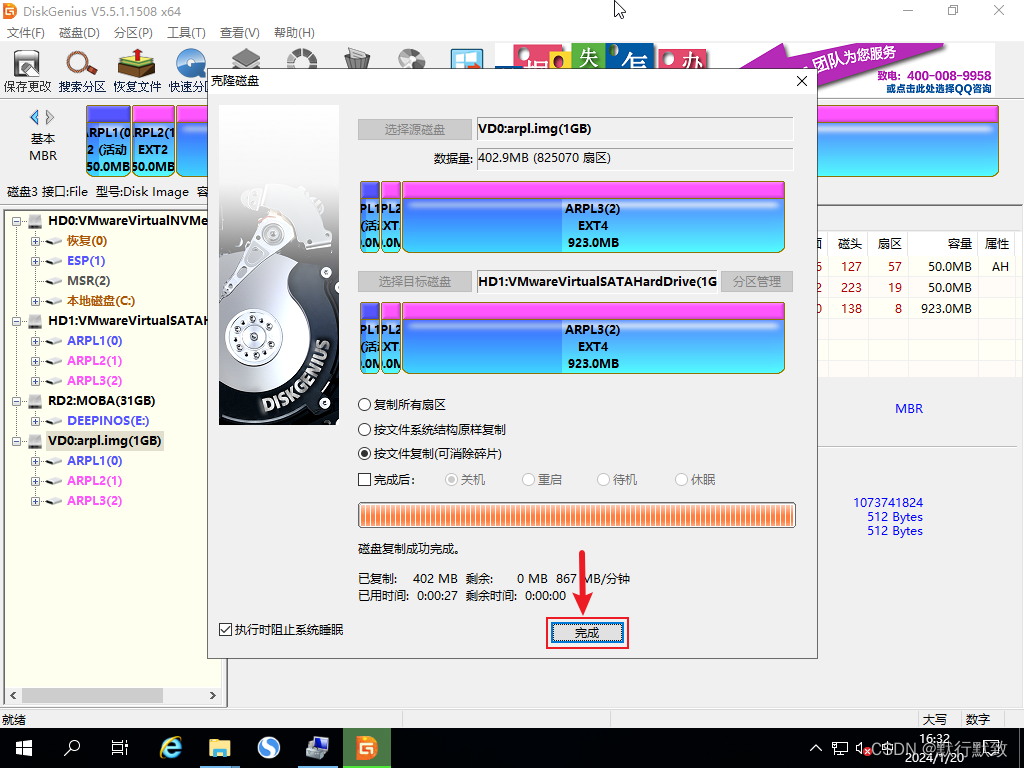
Task: Click the orange clone progress bar
Action: (x=577, y=515)
